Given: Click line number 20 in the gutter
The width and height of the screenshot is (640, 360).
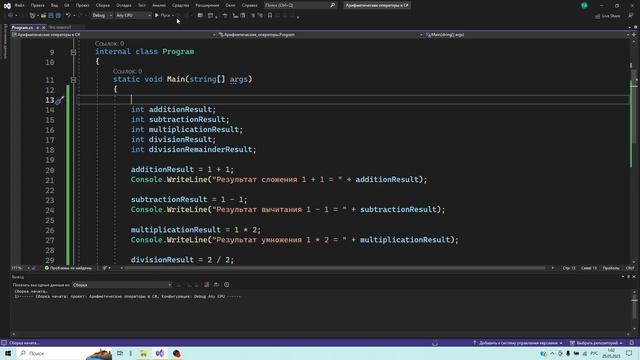Looking at the screenshot, I should click(49, 170).
